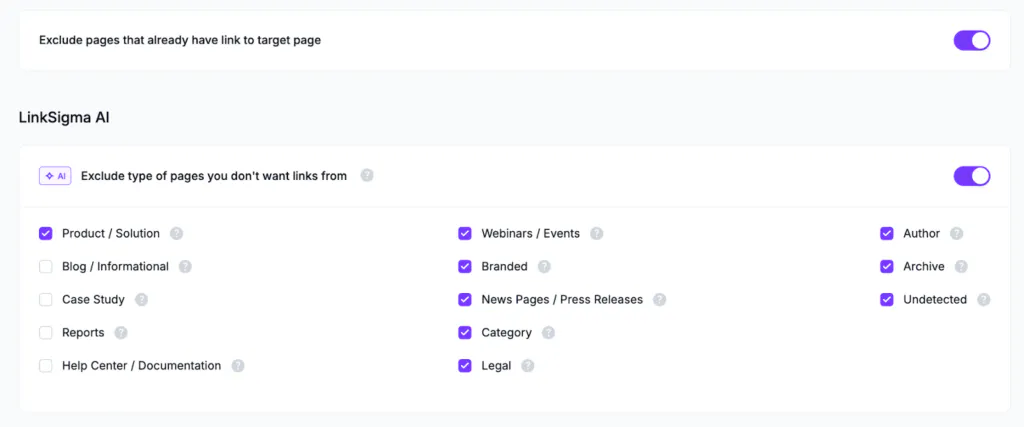Uncheck the Author checkbox

887,233
